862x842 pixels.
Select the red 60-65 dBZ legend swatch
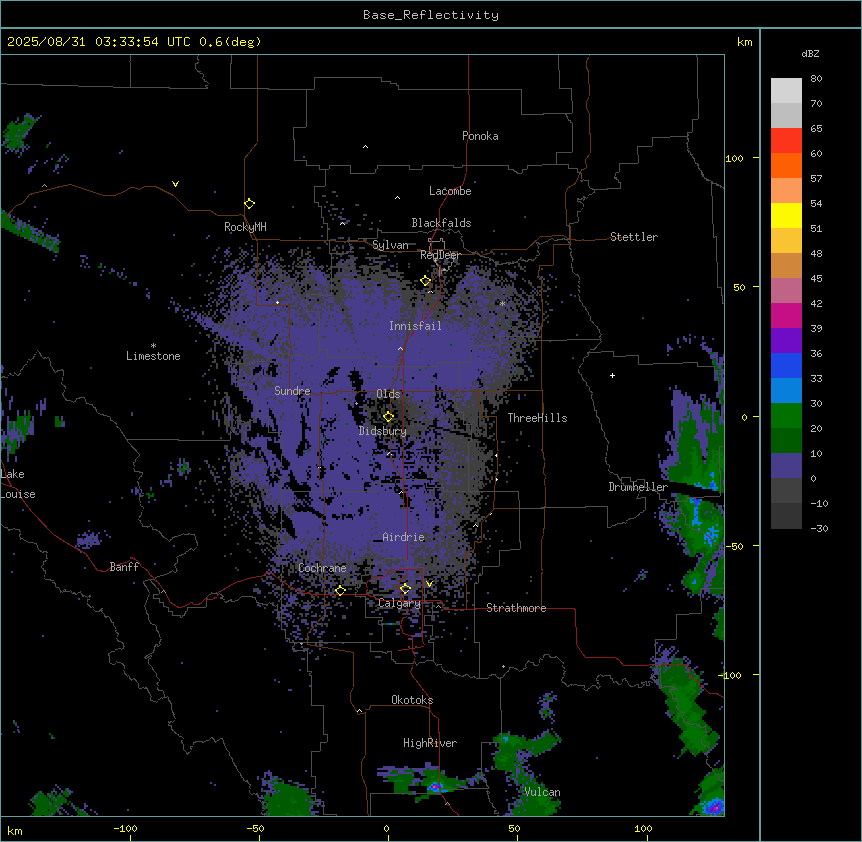tap(786, 141)
